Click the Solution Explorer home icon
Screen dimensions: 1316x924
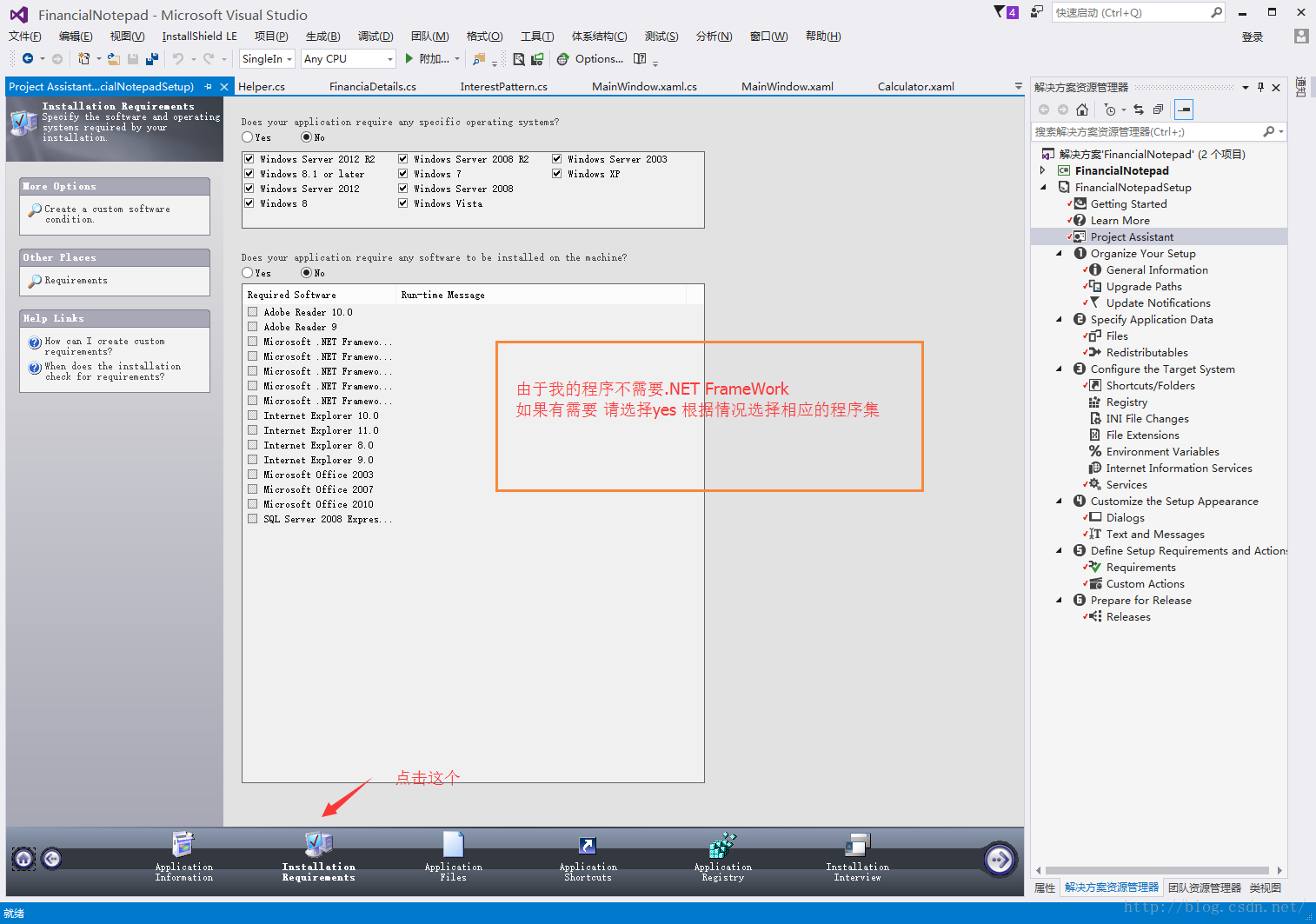1082,110
